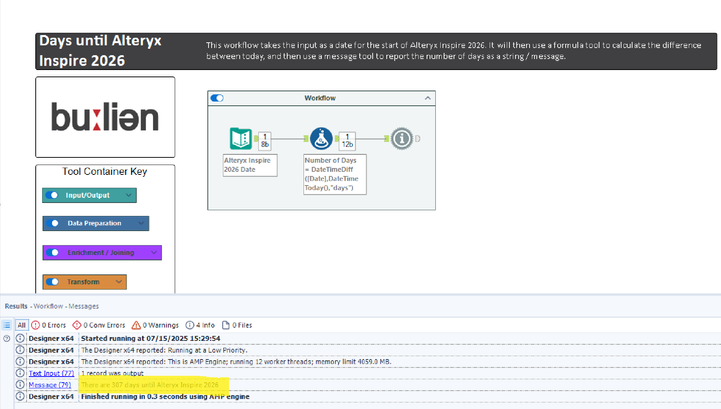721x409 pixels.
Task: Toggle the Enrichment / Joining container switch
Action: click(x=52, y=253)
